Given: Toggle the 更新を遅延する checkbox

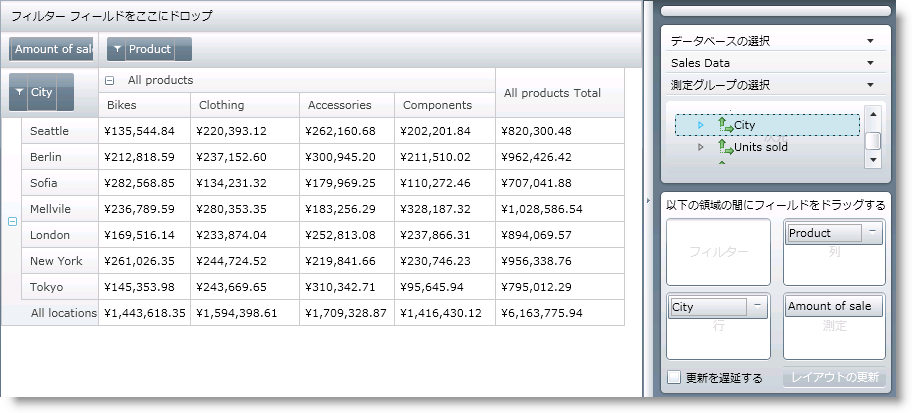Looking at the screenshot, I should [674, 378].
